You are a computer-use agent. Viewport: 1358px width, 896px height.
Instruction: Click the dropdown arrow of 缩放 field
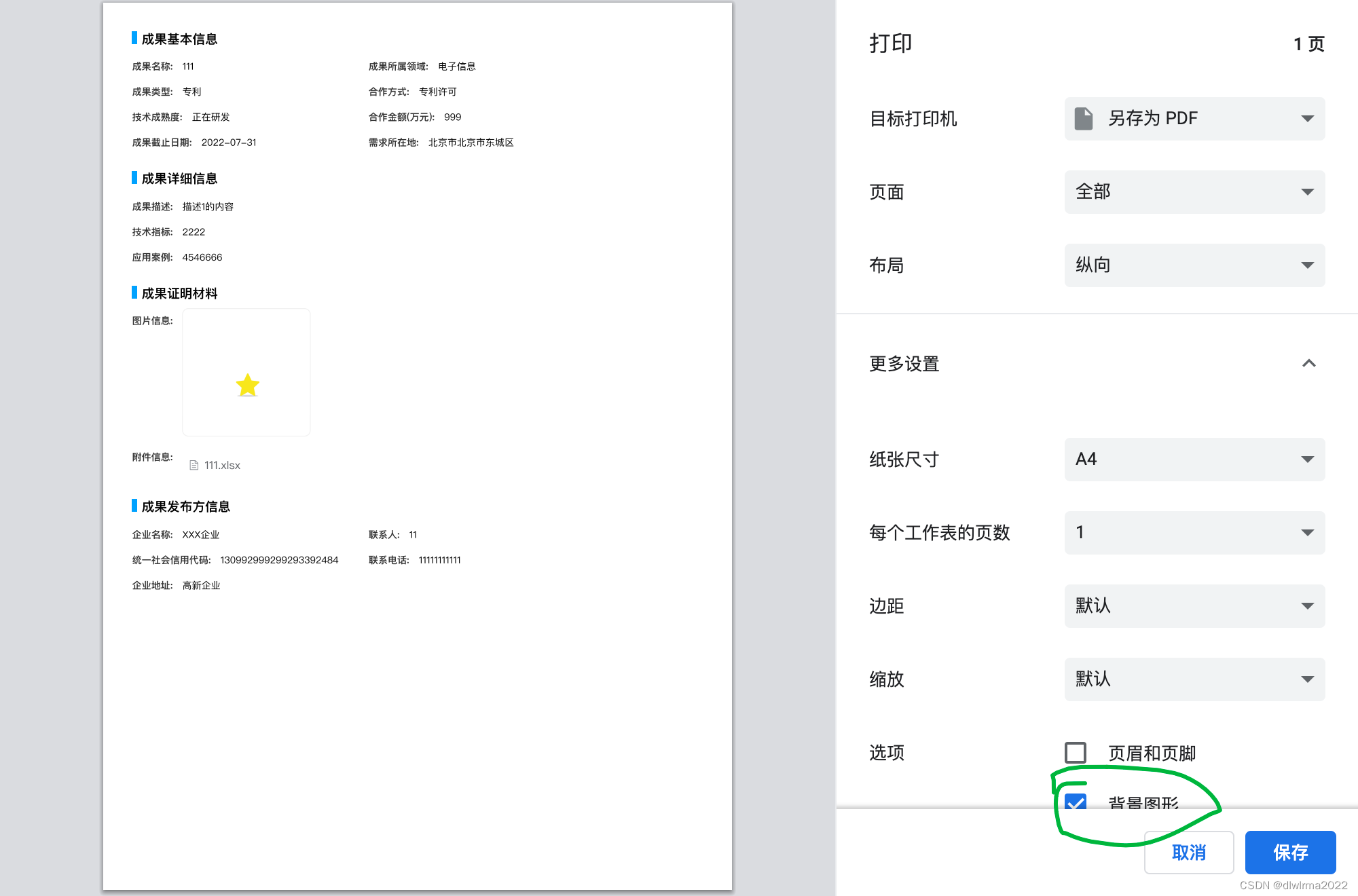(1307, 679)
